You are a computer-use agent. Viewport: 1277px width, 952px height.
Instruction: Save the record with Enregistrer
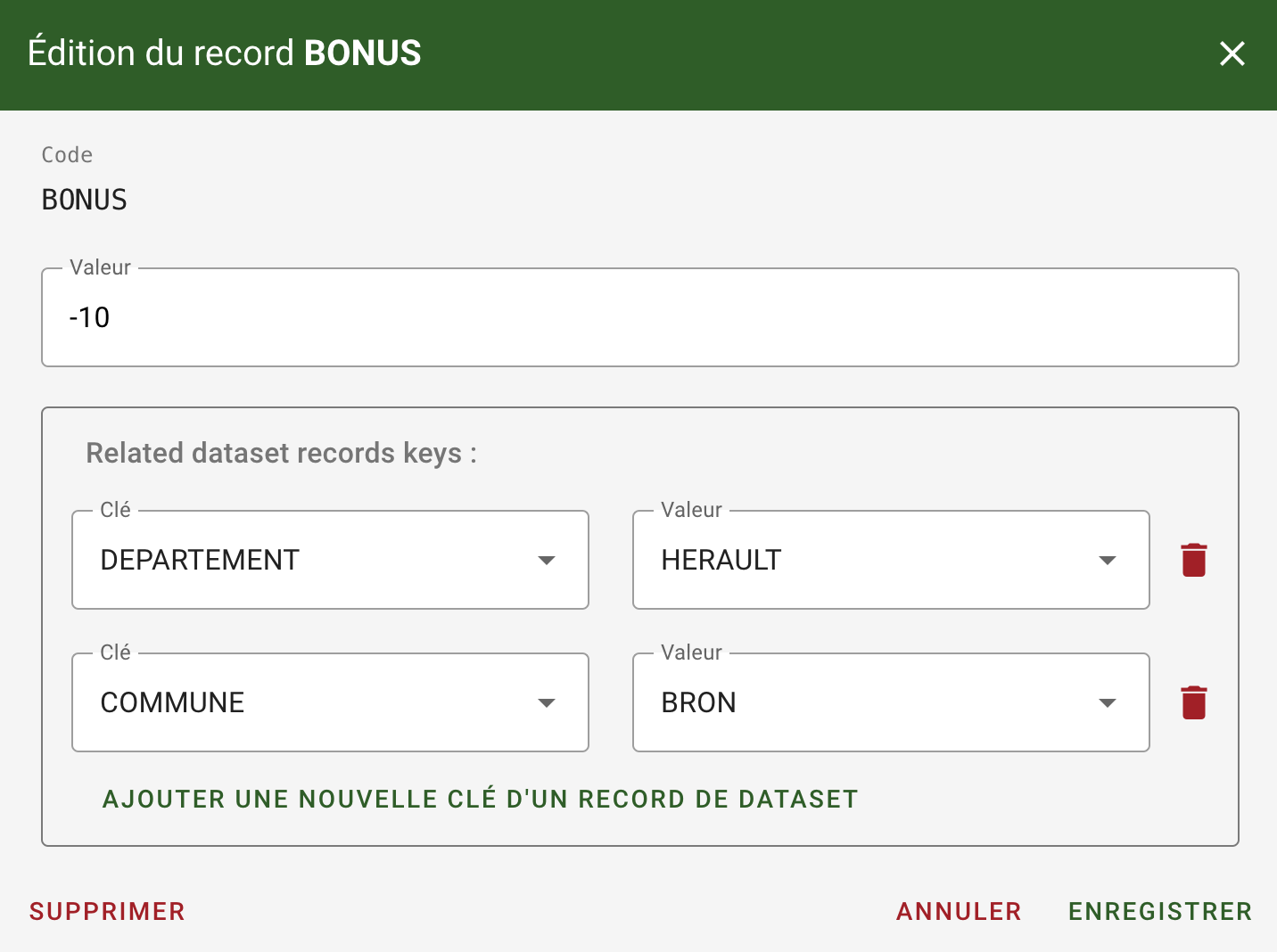click(x=1160, y=911)
